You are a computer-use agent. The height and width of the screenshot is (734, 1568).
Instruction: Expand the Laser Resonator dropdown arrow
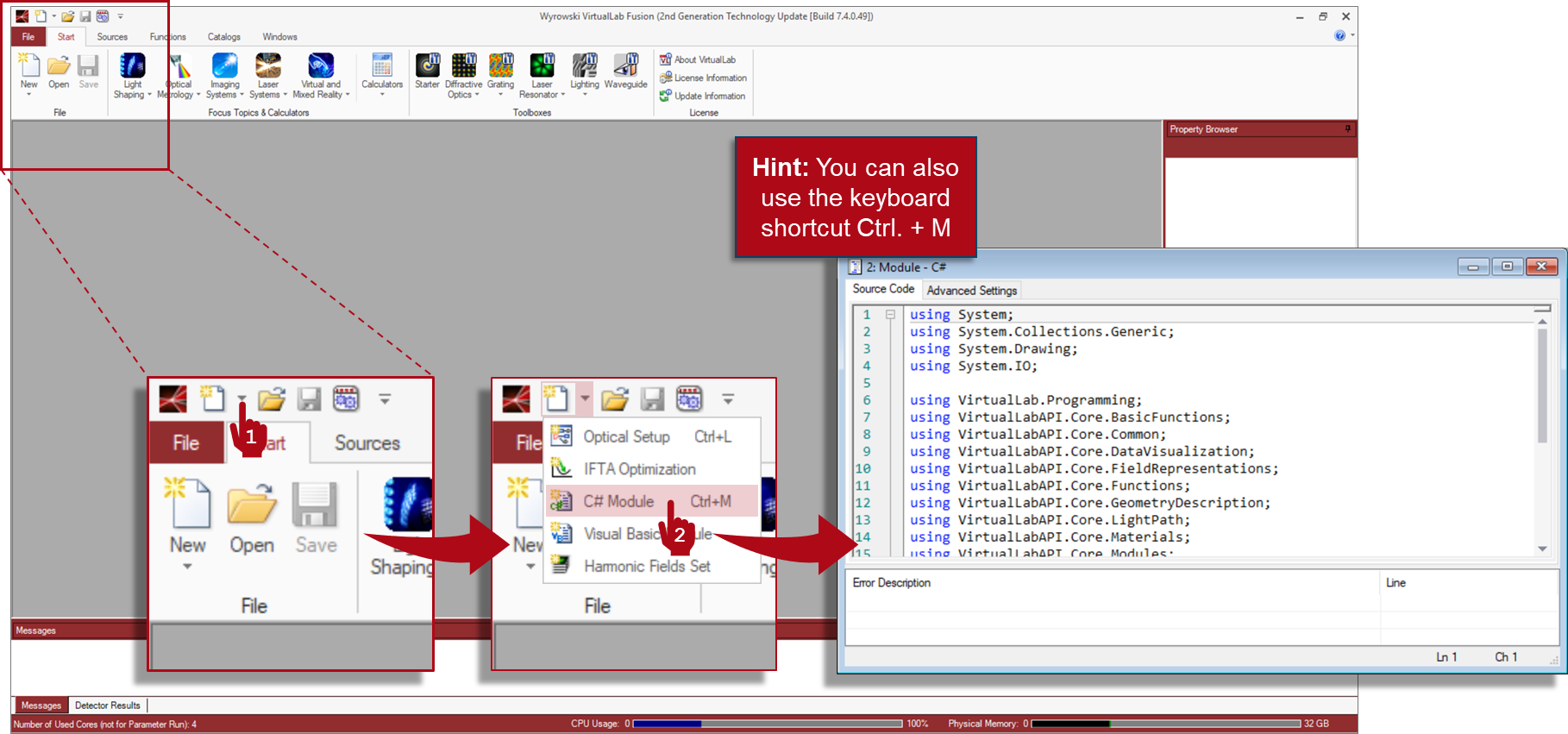[563, 95]
